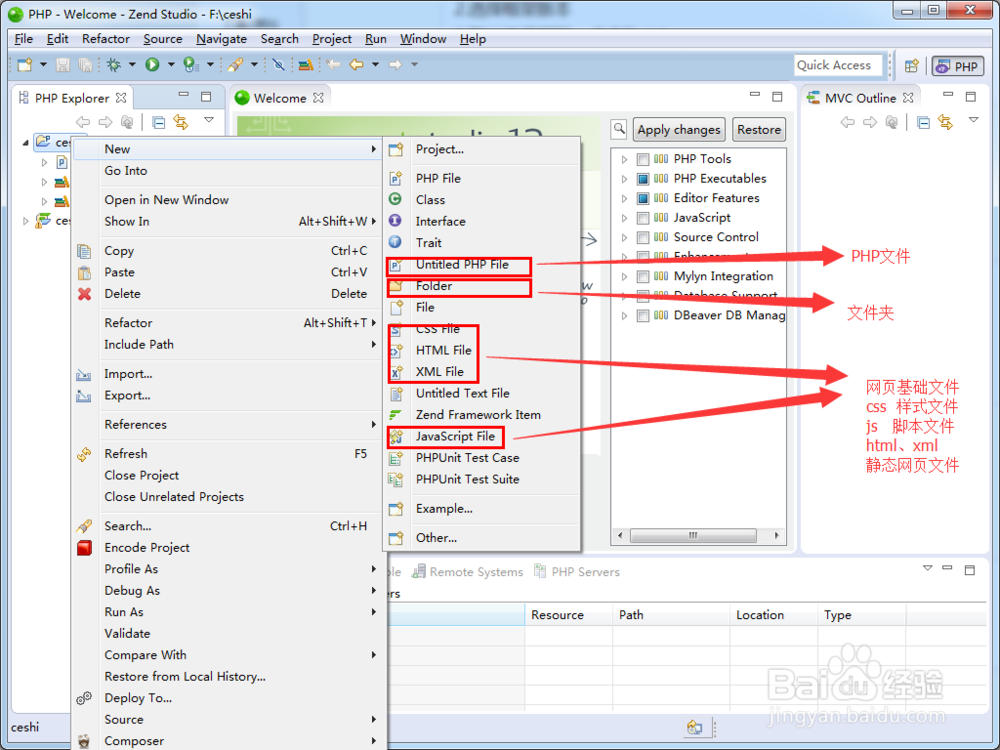Open the Debug button dropdown arrow
The height and width of the screenshot is (750, 1000).
(x=132, y=64)
